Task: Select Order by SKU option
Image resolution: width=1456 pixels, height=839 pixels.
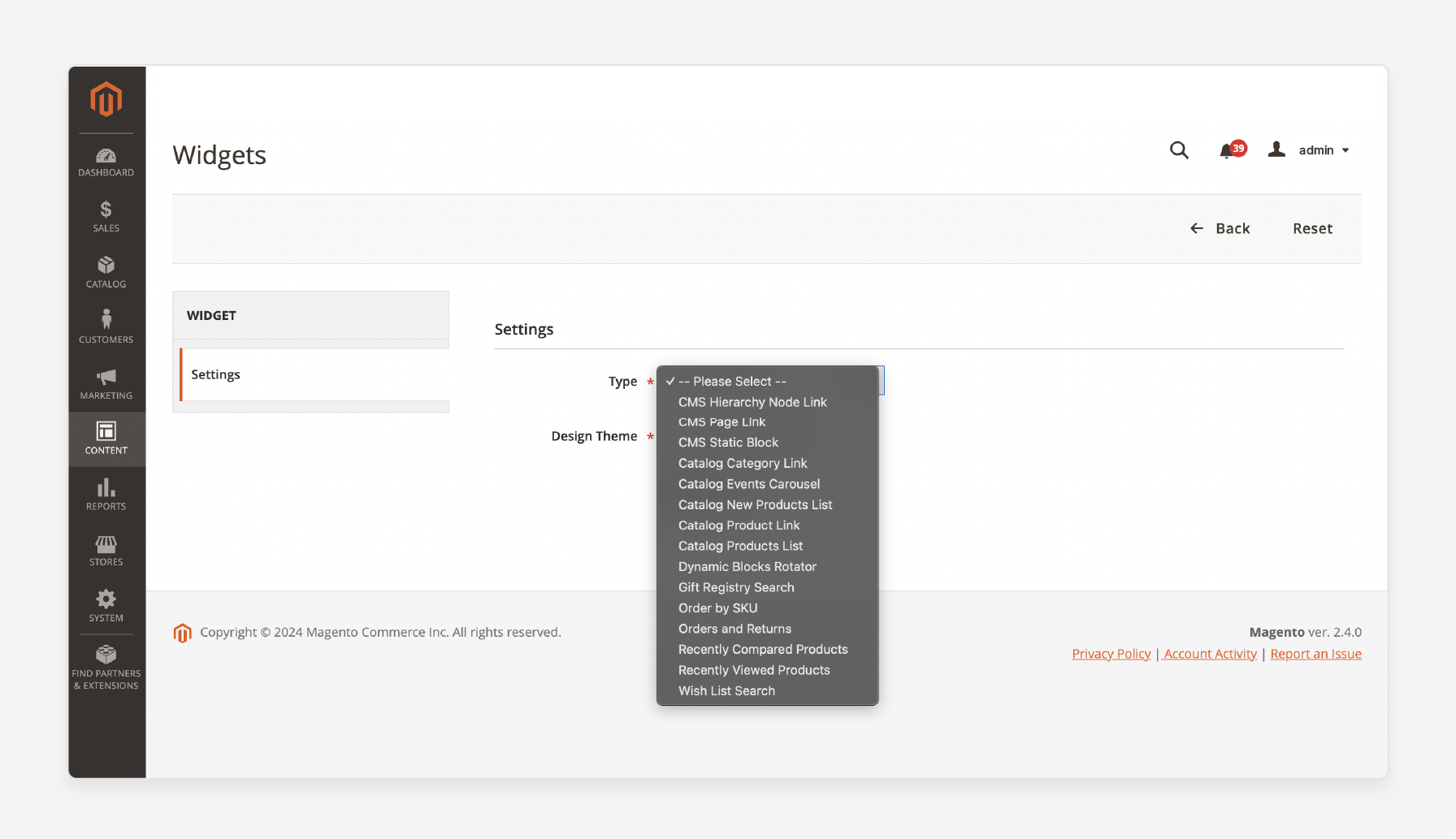Action: click(x=767, y=608)
